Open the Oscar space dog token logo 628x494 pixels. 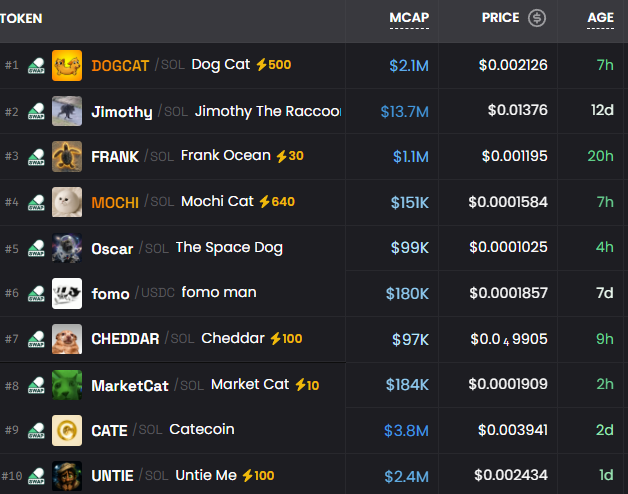coord(67,248)
